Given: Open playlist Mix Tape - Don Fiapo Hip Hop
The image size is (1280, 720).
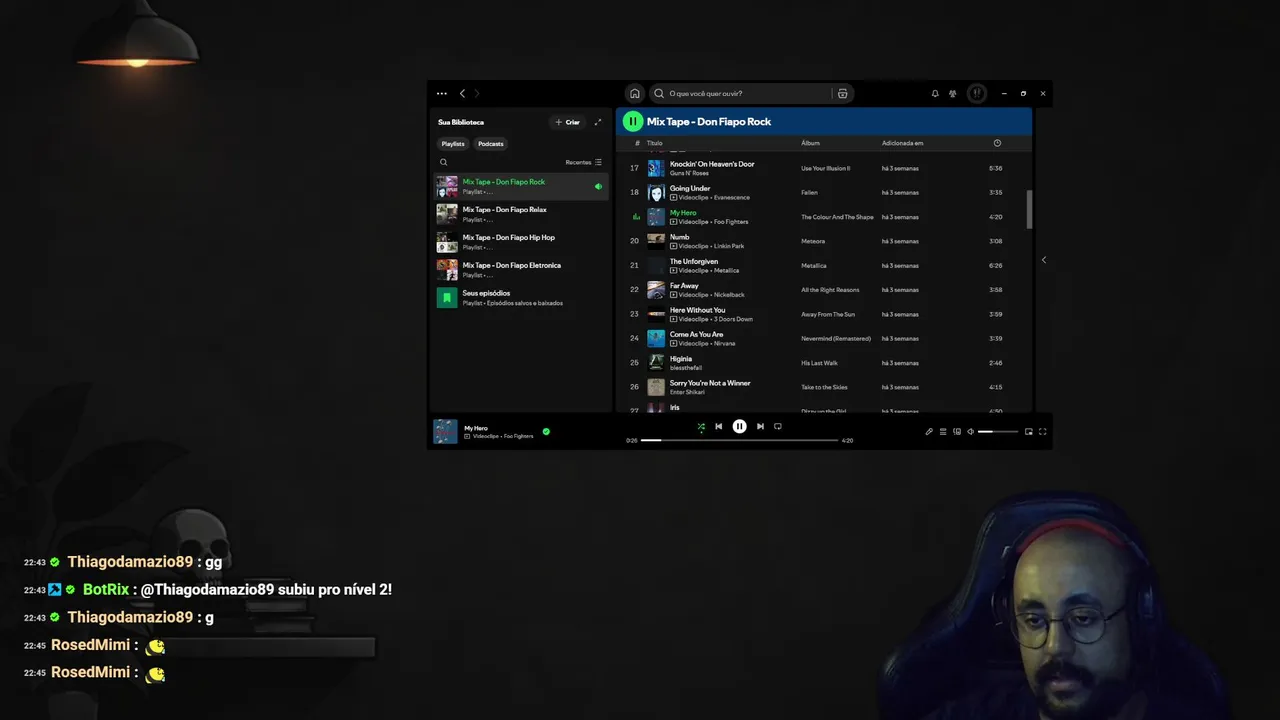Looking at the screenshot, I should point(520,242).
